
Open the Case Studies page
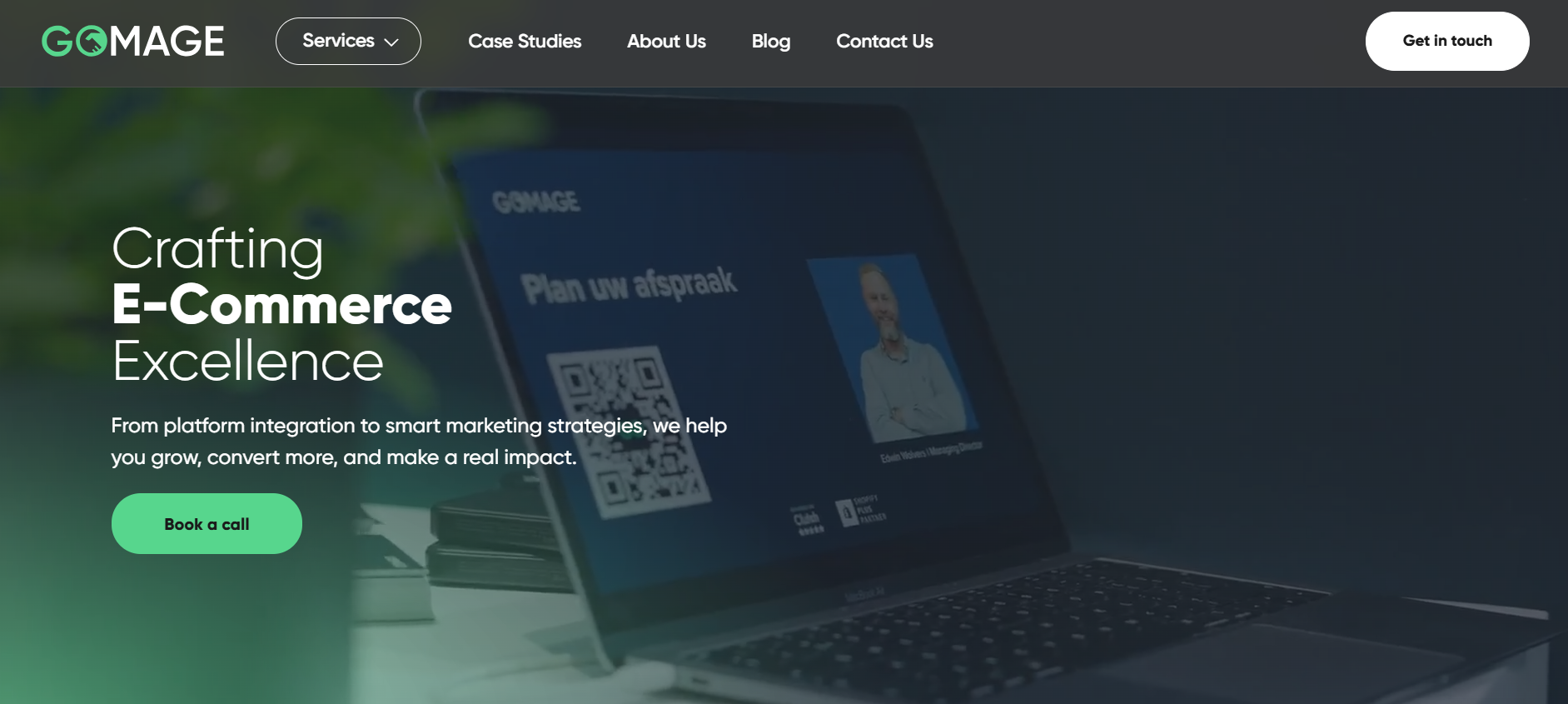point(525,41)
